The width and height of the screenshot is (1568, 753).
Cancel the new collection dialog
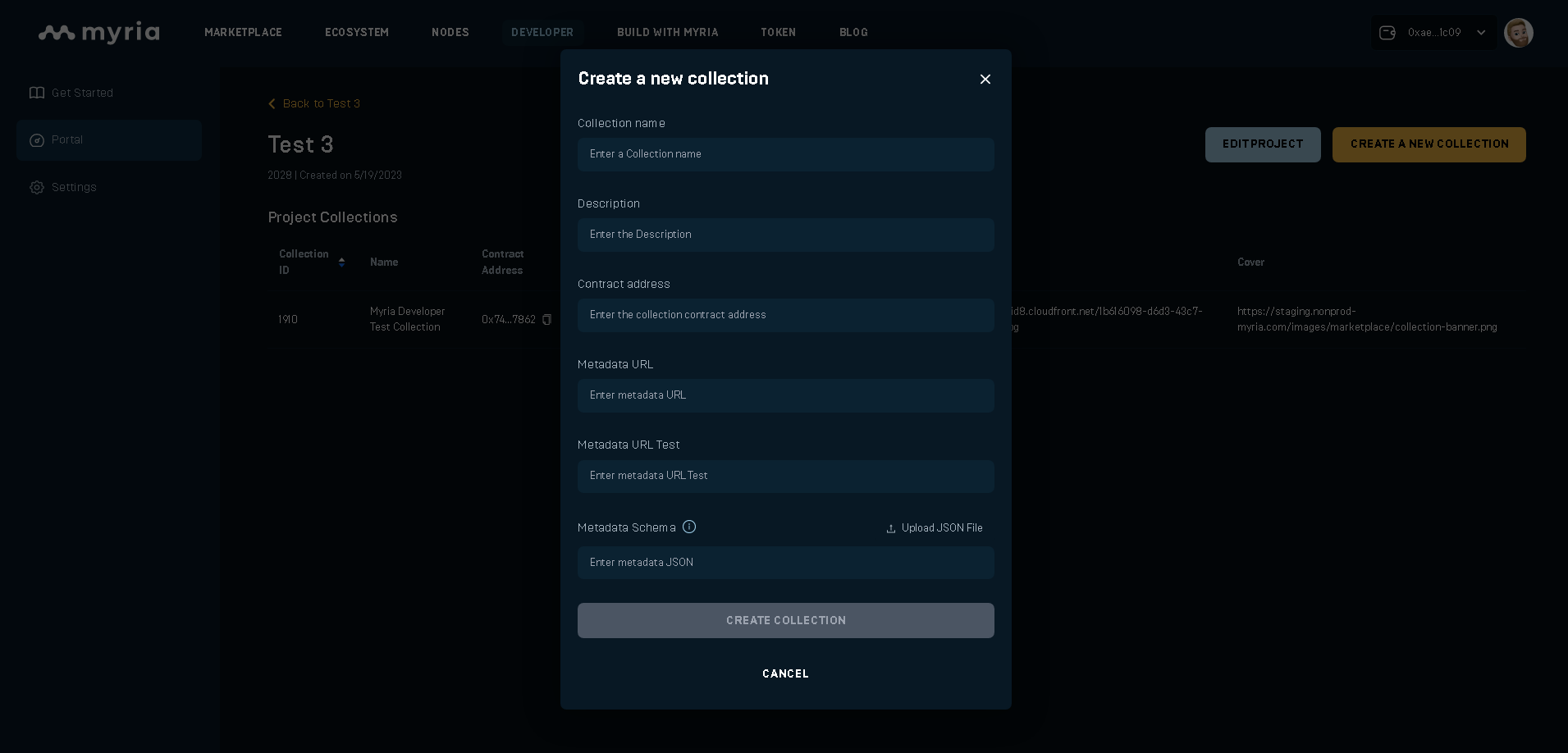(x=786, y=673)
